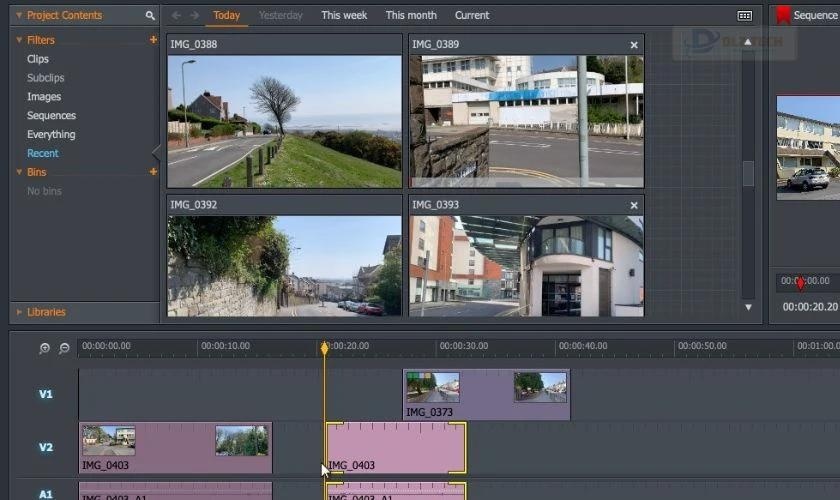
Task: Select the Subclips filter
Action: click(46, 78)
